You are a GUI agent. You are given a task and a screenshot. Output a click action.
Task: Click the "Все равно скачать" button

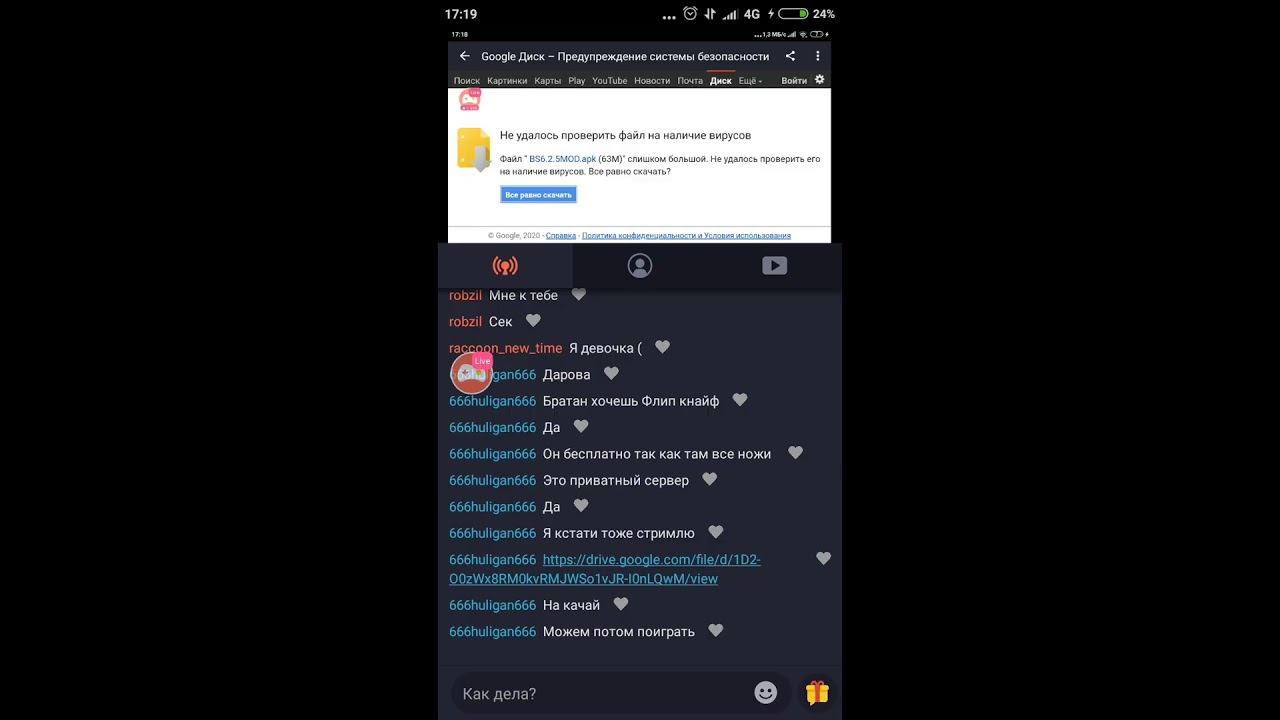tap(538, 195)
